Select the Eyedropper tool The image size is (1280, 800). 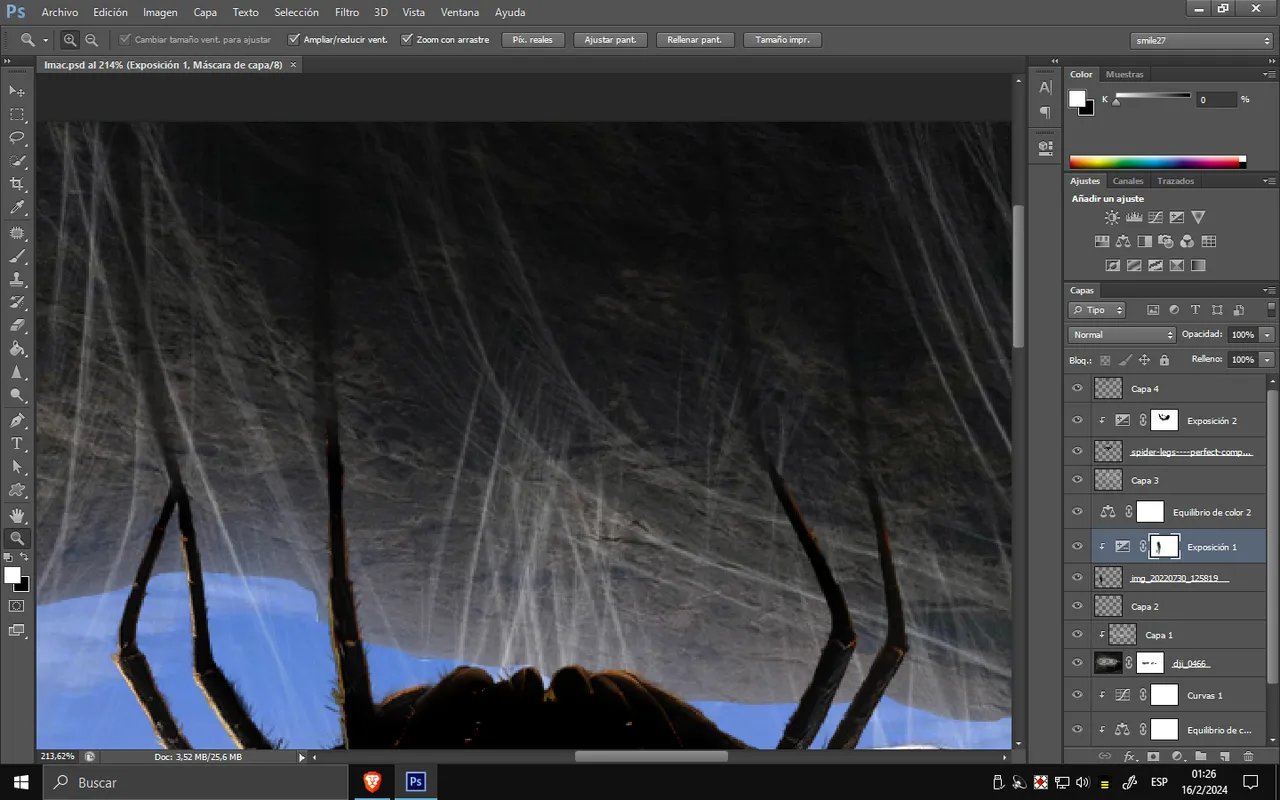[x=17, y=208]
